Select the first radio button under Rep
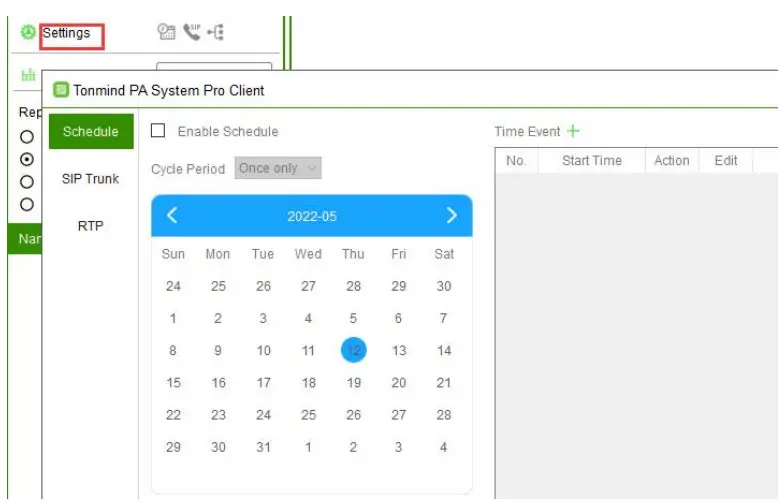This screenshot has width=781, height=503. click(27, 136)
